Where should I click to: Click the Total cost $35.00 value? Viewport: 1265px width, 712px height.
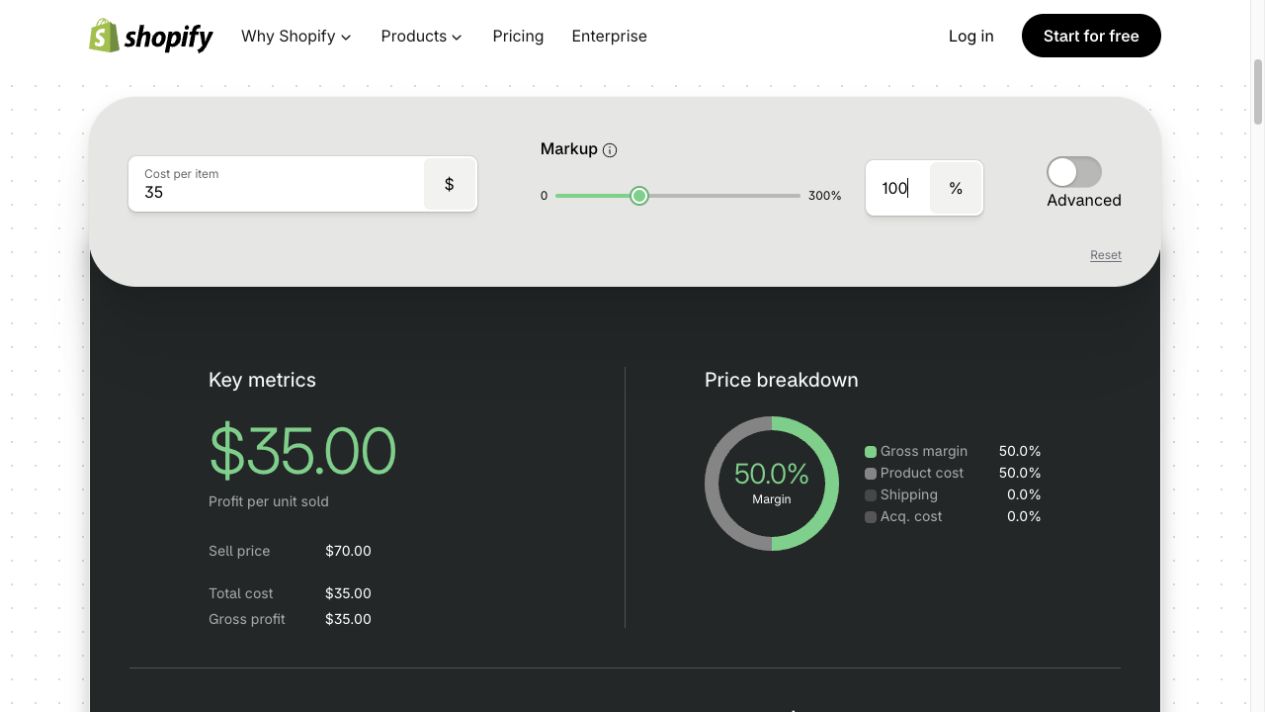pos(348,593)
